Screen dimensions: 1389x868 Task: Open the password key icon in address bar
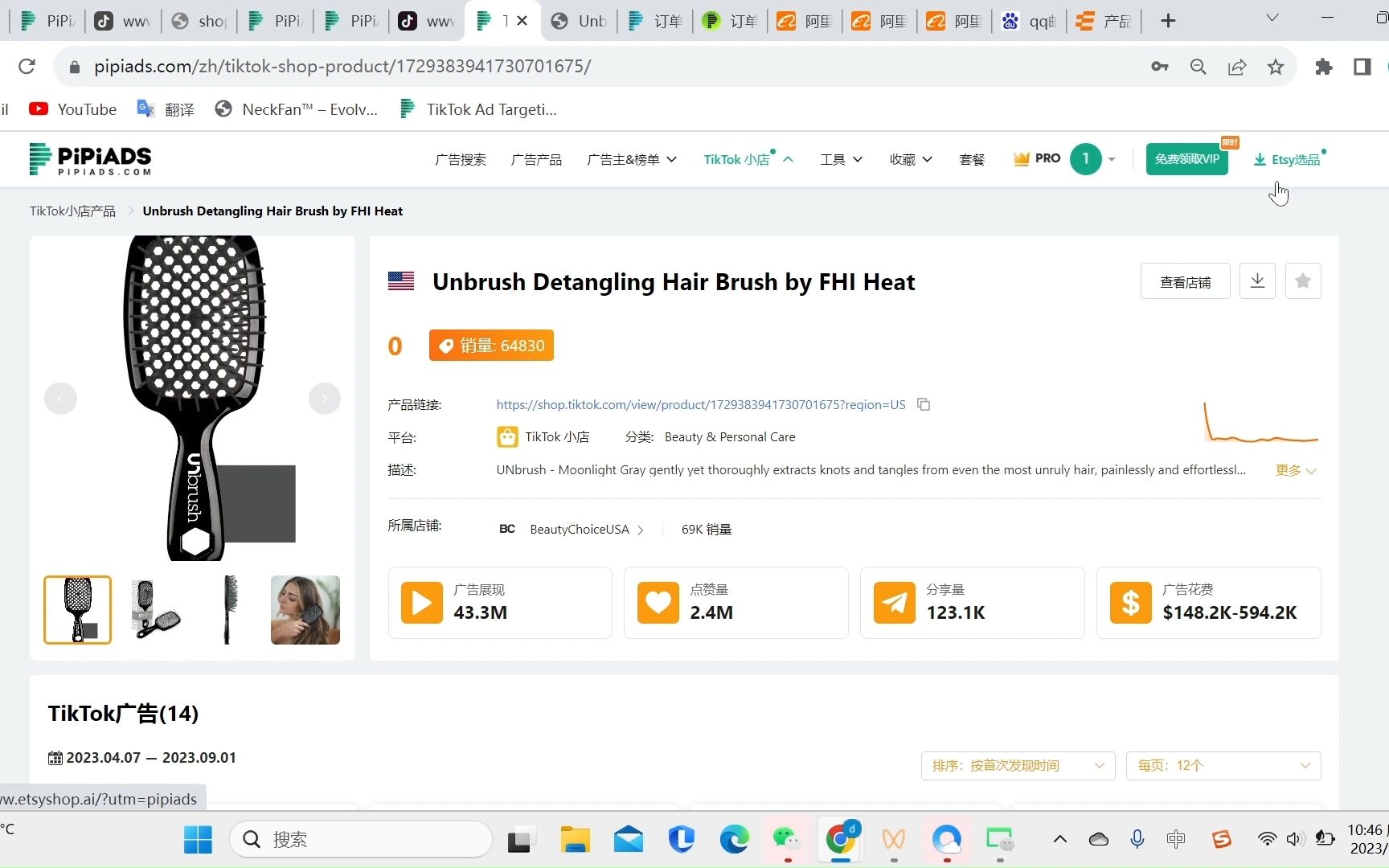(1159, 67)
